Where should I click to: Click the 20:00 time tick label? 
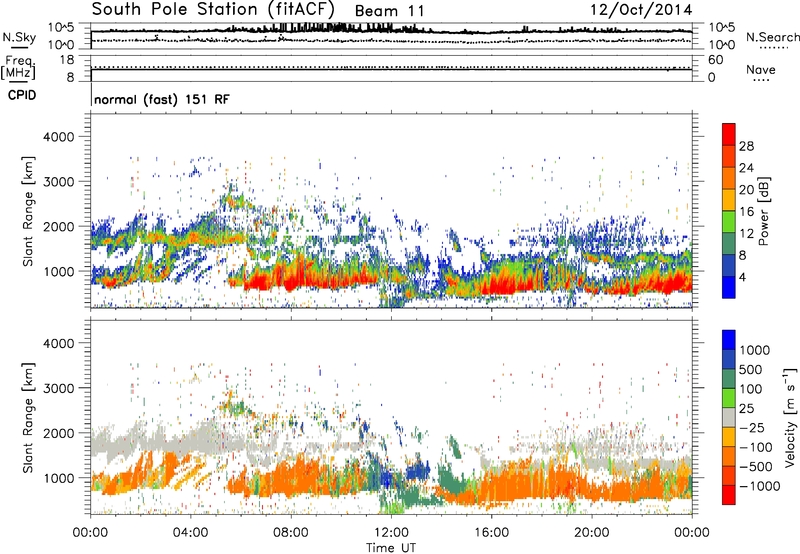pos(592,533)
